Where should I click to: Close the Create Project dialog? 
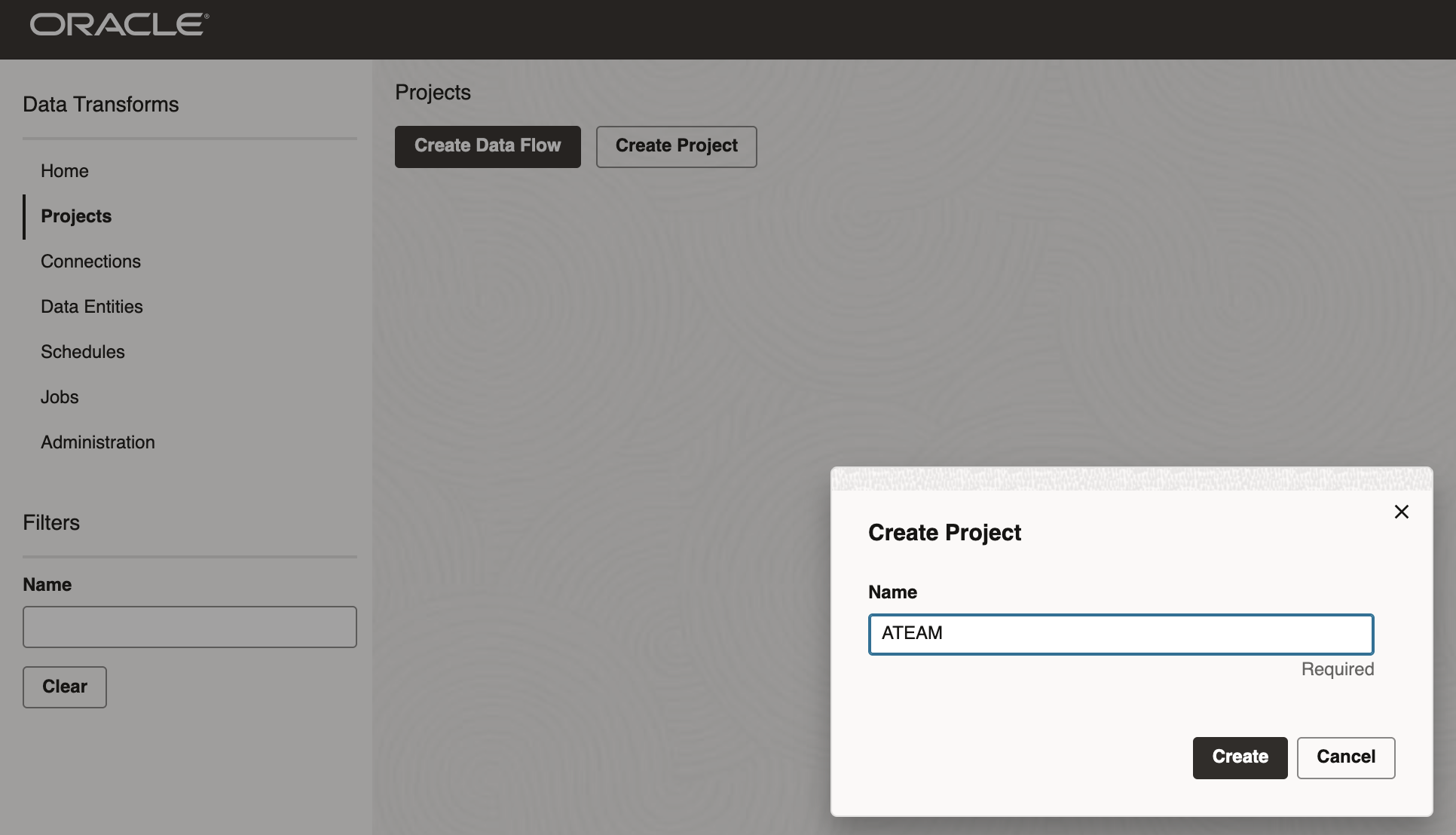pos(1402,512)
